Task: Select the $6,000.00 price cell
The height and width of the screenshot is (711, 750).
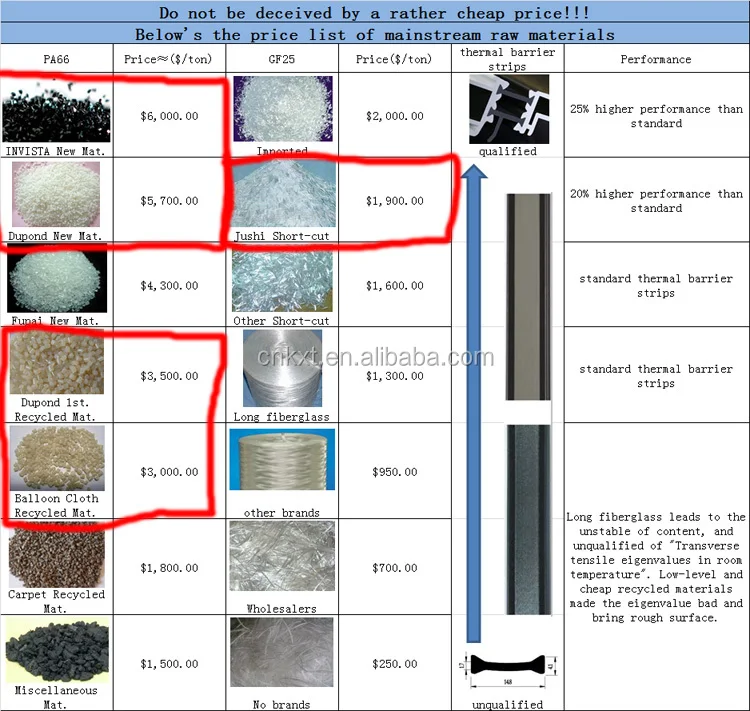Action: [169, 116]
